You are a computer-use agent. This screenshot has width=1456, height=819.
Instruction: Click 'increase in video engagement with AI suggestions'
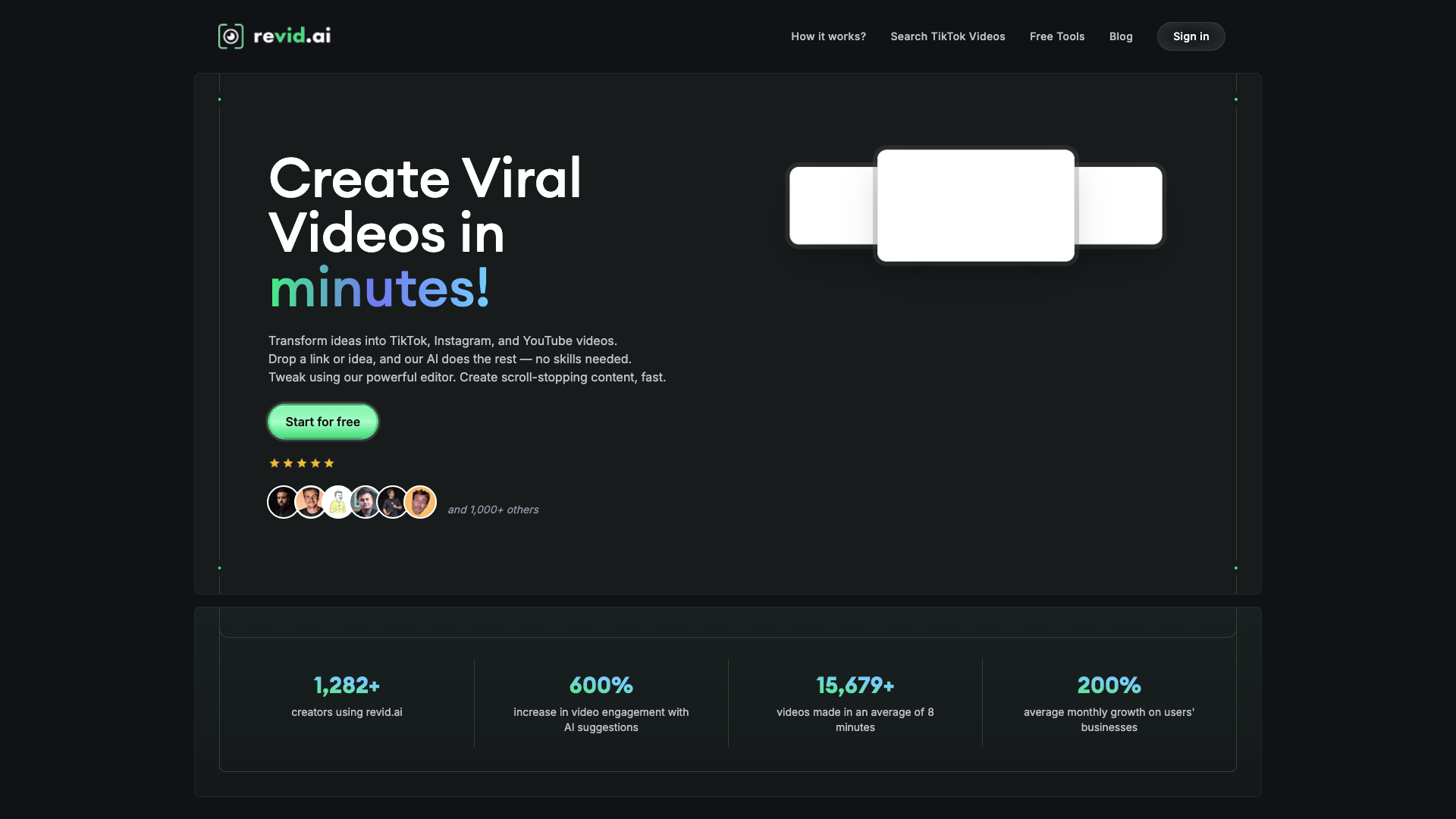coord(601,720)
